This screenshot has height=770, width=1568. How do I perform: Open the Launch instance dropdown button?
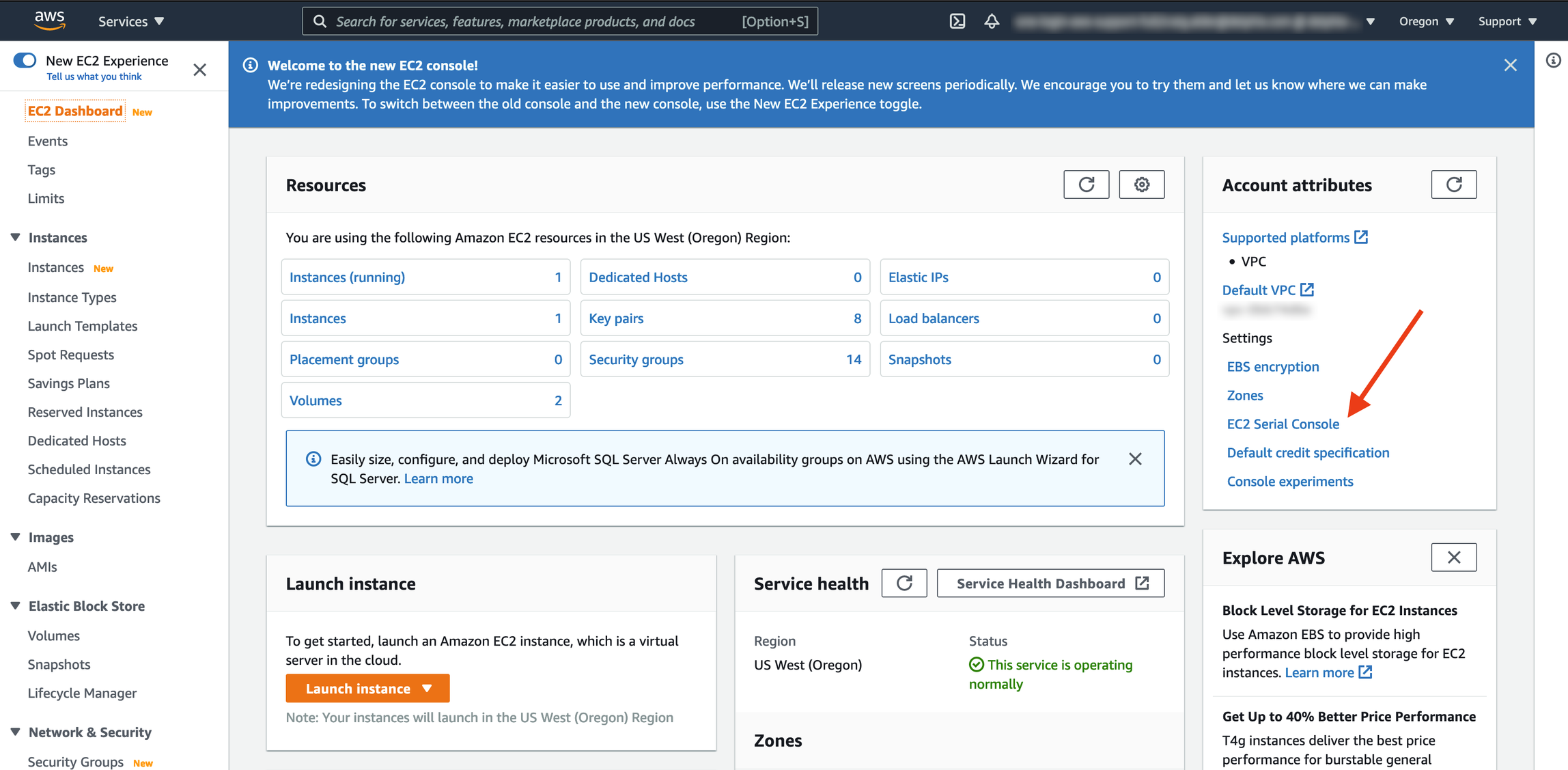pos(367,689)
